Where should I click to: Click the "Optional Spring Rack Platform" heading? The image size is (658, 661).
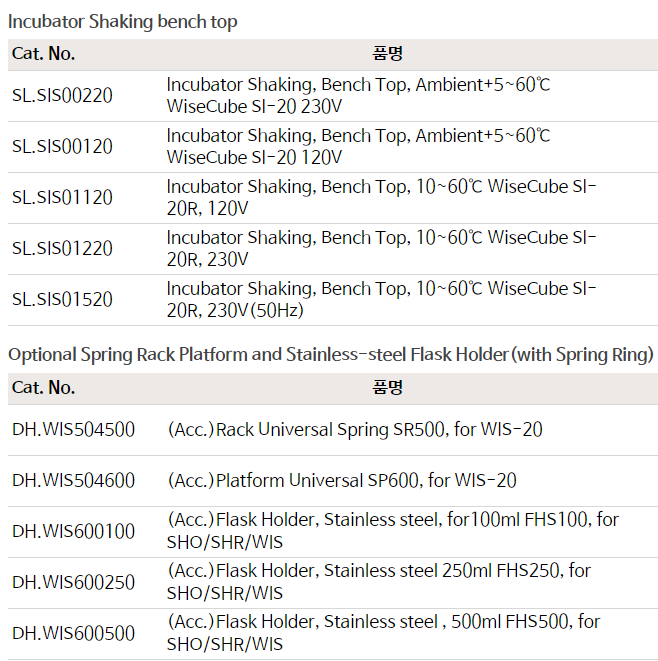tap(330, 354)
